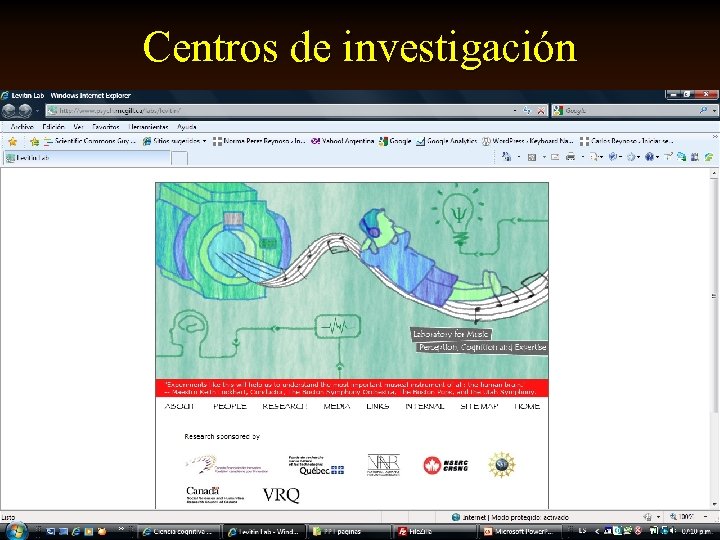Open the WordPress Keyboard bookmark
This screenshot has width=720, height=540.
528,141
